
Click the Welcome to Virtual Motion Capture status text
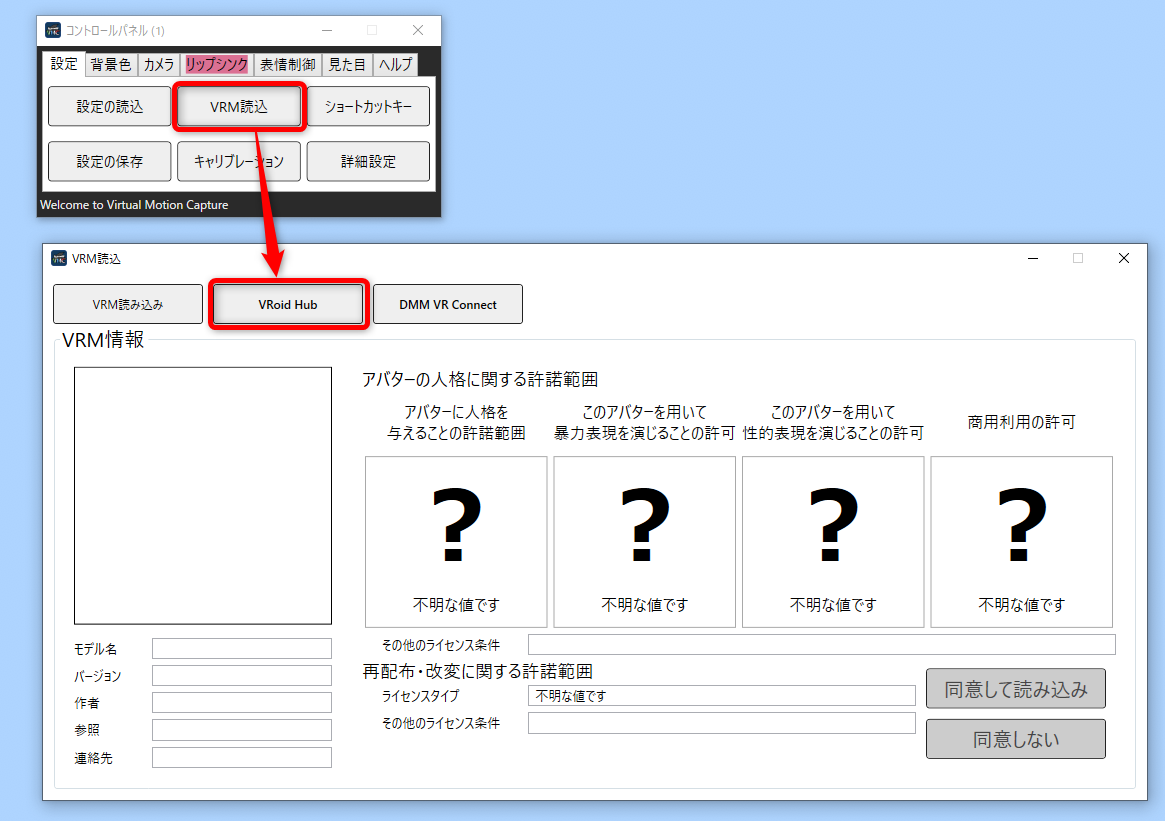(x=134, y=204)
